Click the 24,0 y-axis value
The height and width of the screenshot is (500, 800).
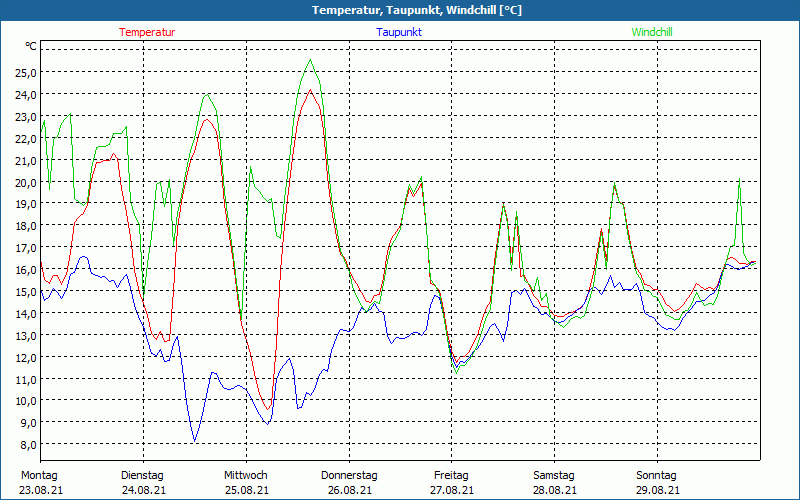tap(26, 94)
